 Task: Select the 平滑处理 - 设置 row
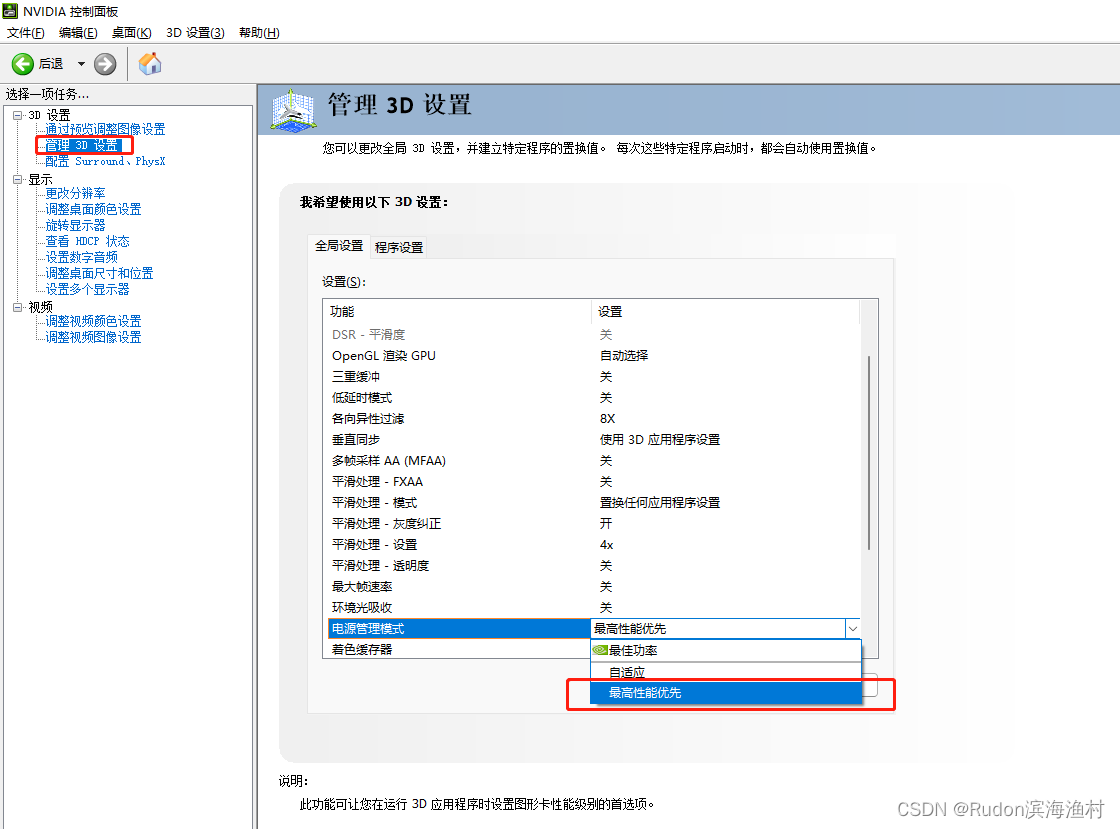tap(594, 545)
